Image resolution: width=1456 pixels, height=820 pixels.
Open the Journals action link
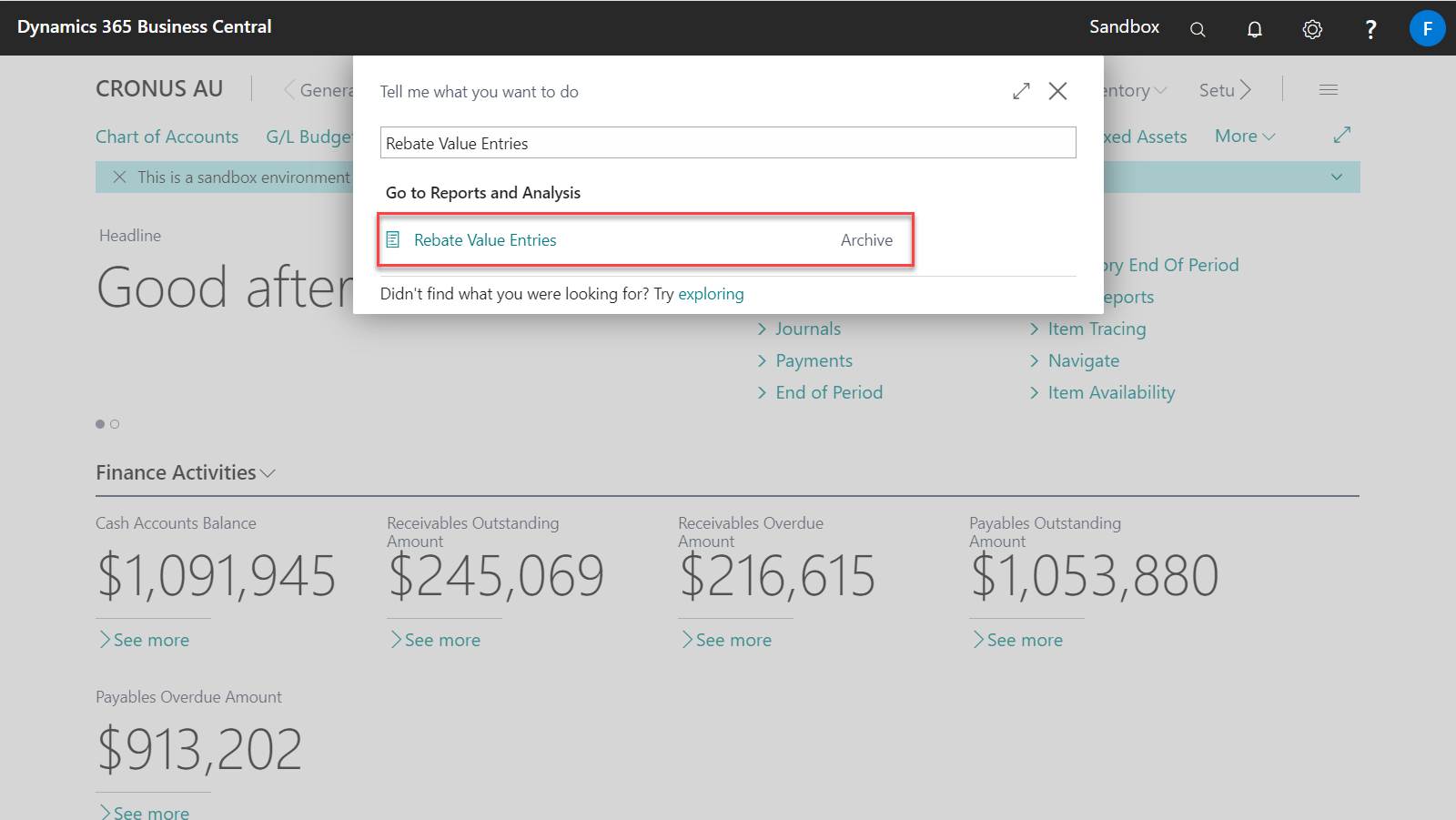[808, 329]
